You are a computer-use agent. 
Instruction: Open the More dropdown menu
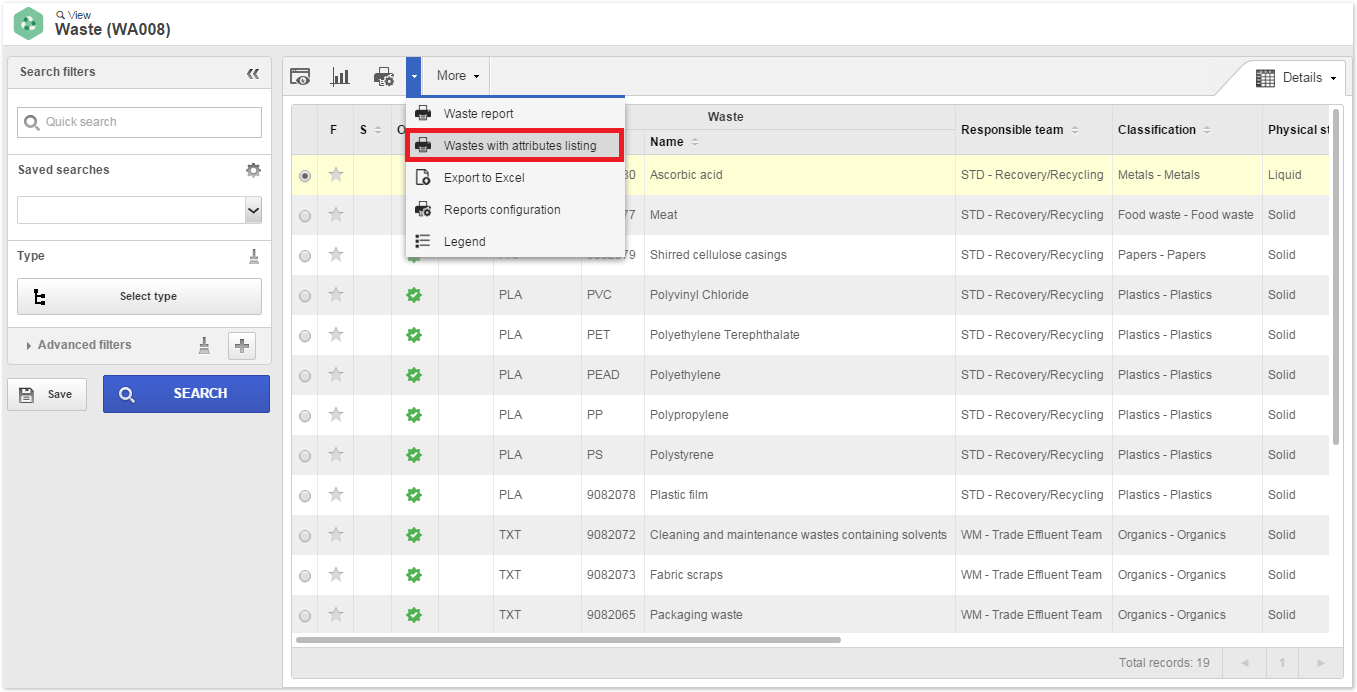[x=457, y=76]
